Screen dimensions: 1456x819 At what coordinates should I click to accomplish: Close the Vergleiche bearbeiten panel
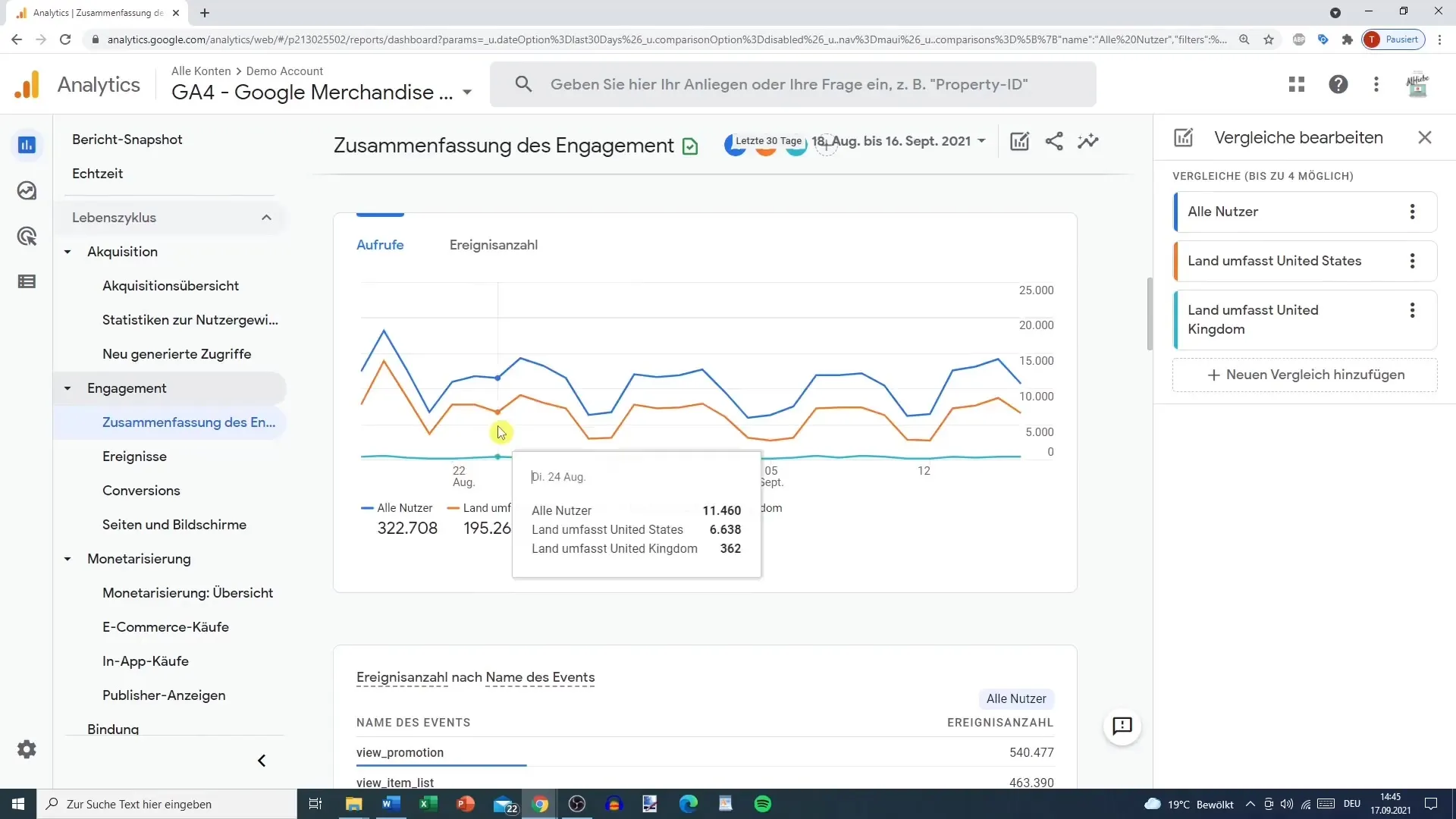click(x=1425, y=137)
